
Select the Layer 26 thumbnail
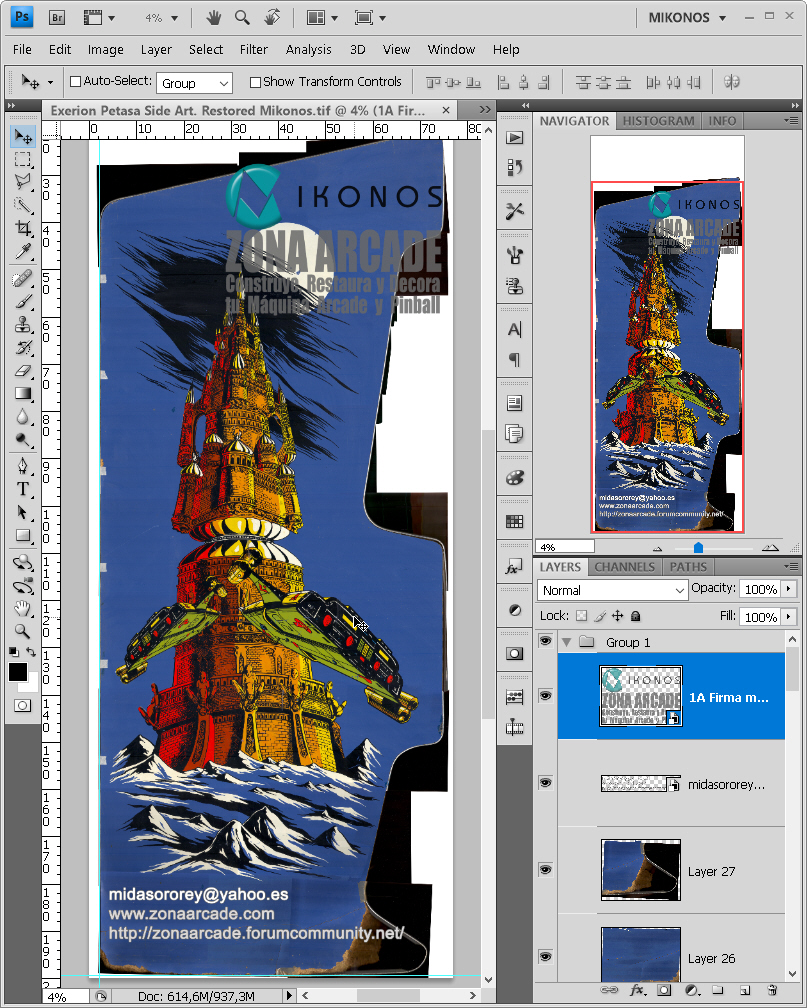[641, 953]
